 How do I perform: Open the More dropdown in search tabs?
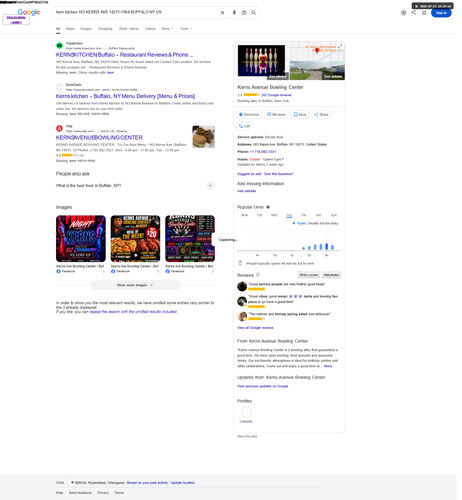coord(167,29)
